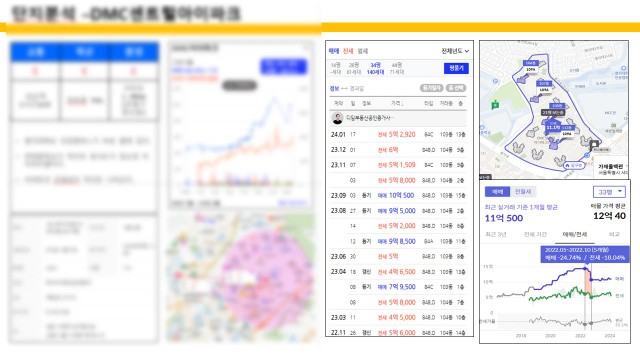
Task: Click the 11.1억 house-shaped price marker
Action: pos(553,127)
